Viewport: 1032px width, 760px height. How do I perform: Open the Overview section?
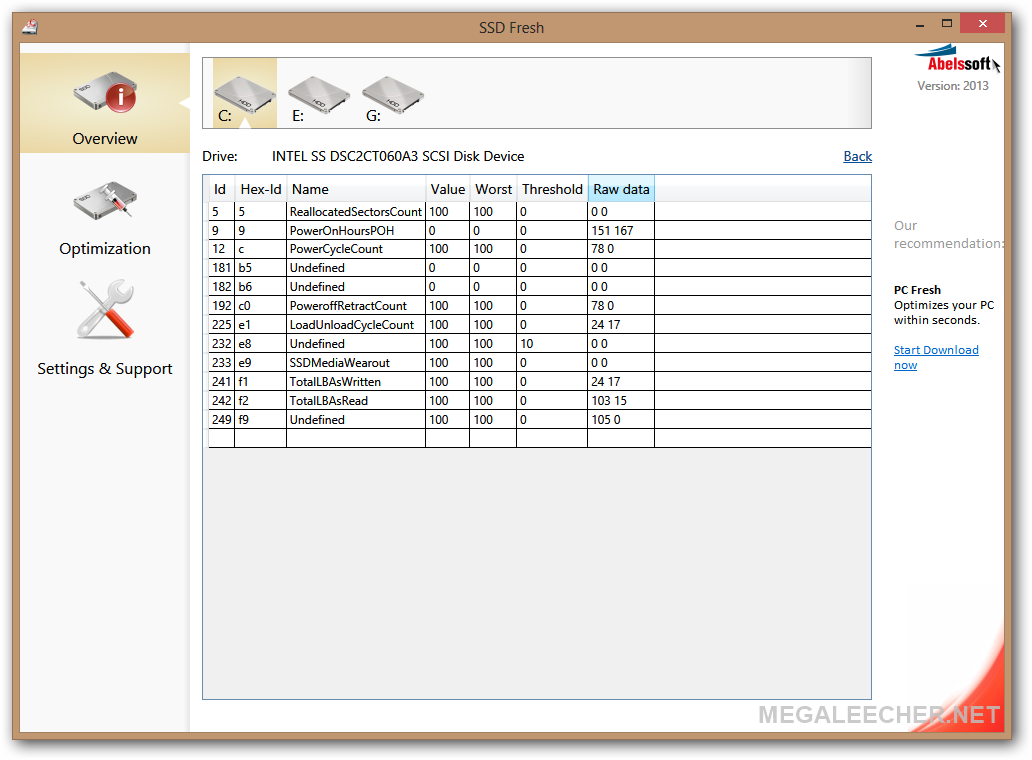(x=105, y=103)
